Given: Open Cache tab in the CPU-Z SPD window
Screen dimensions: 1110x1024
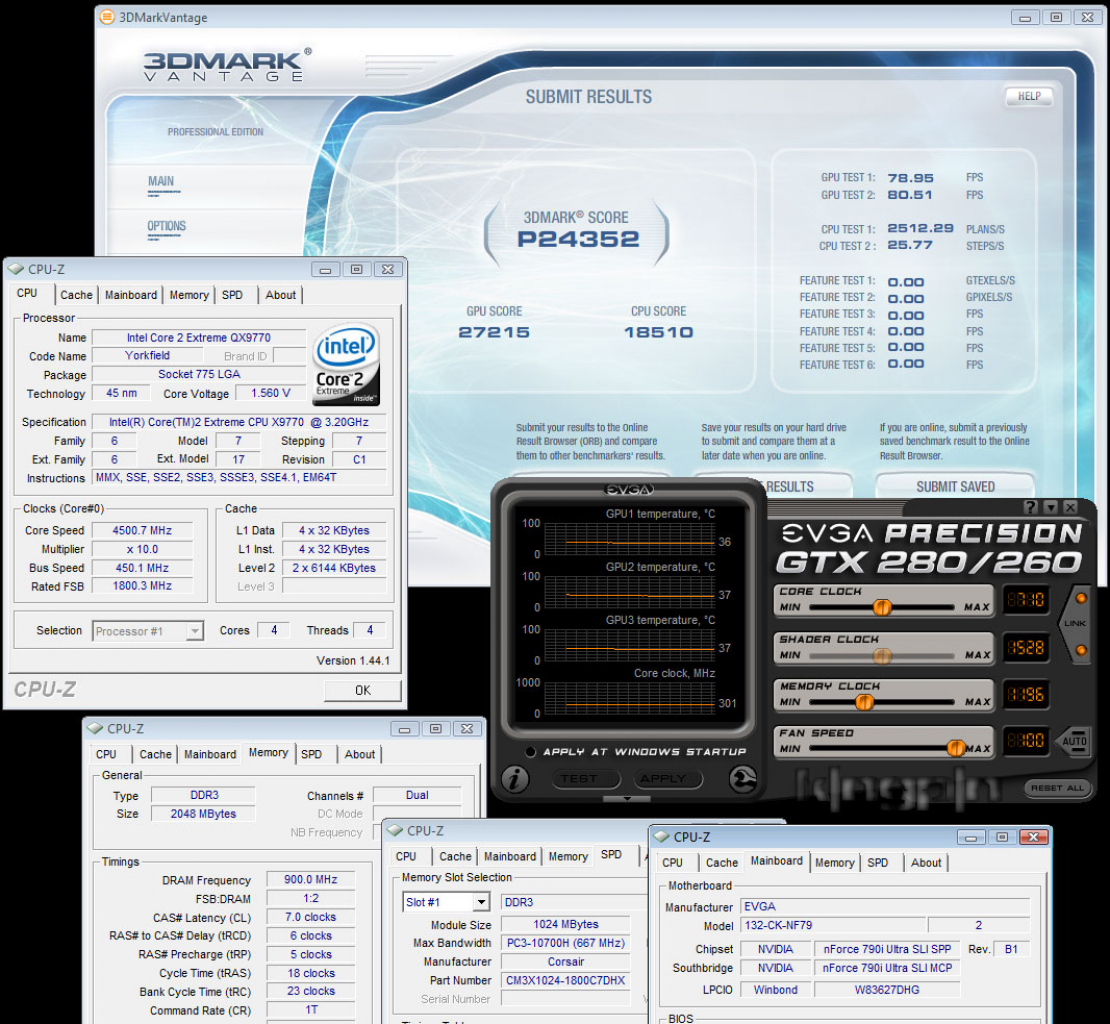Looking at the screenshot, I should tap(455, 856).
